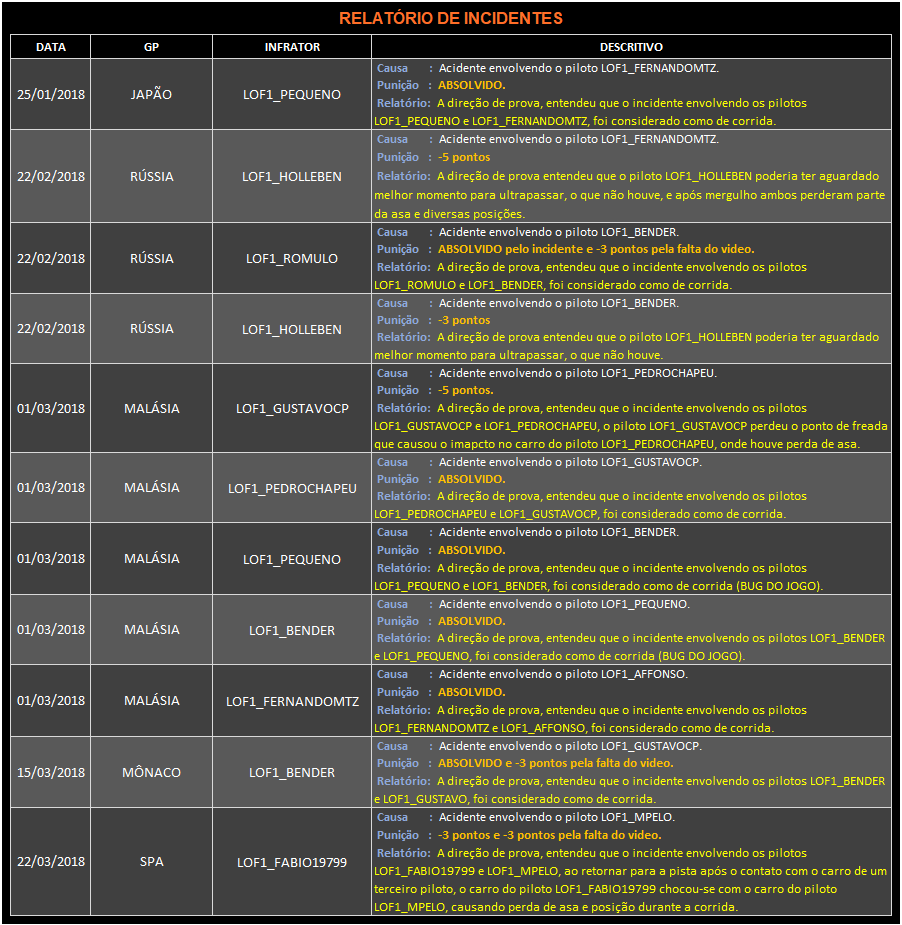Click ABSOLVIDO in the LOF1_FERNANDOMTZ row

[471, 692]
